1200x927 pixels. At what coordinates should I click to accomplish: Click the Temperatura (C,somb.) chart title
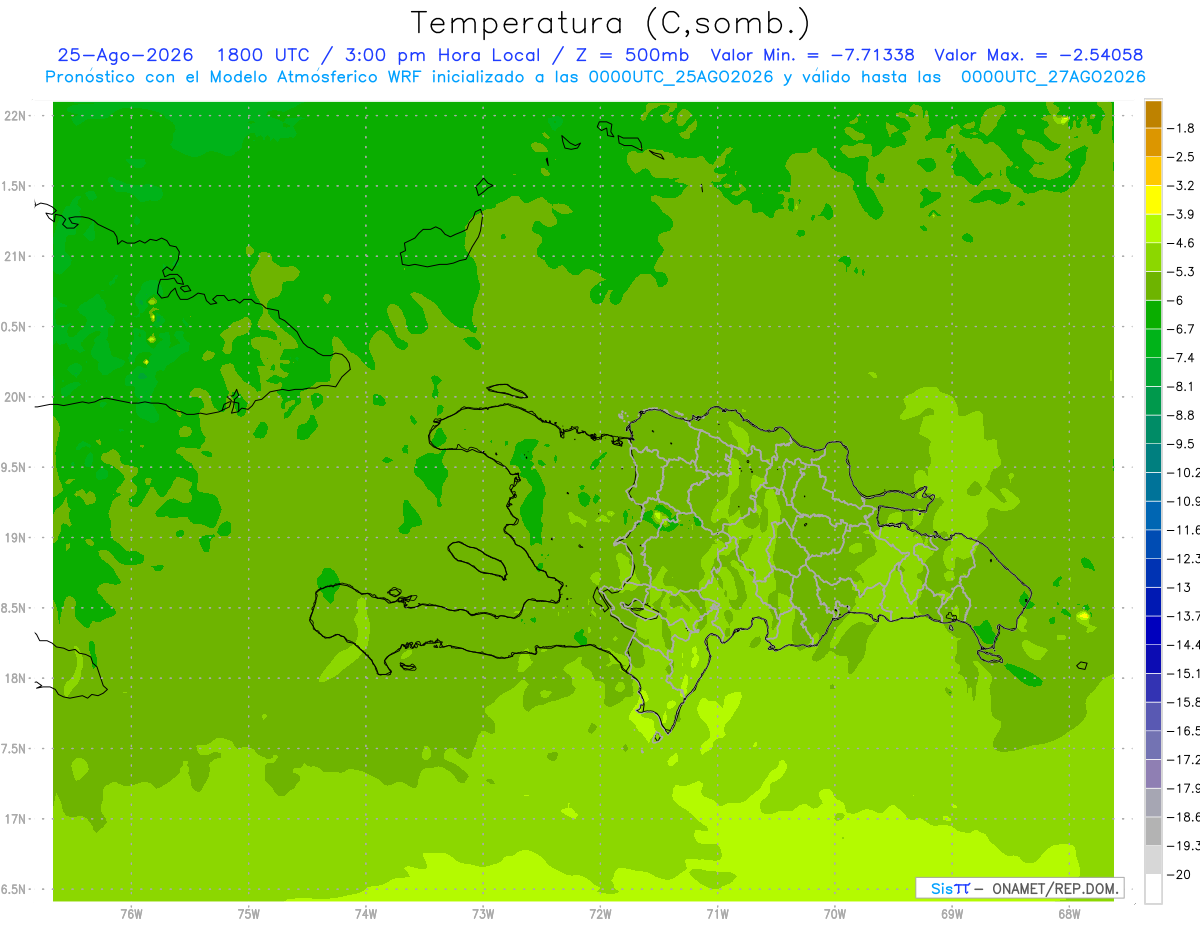(611, 23)
